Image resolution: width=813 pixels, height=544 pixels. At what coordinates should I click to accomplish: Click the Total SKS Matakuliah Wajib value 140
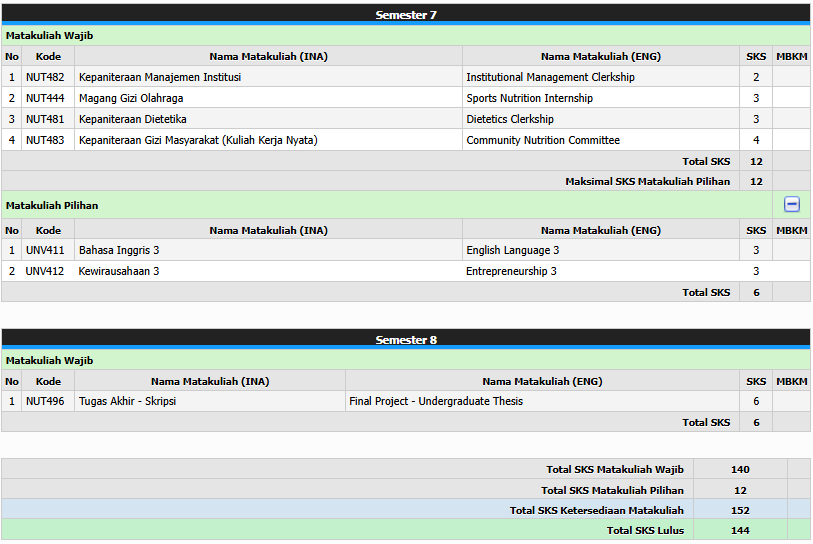pos(740,469)
